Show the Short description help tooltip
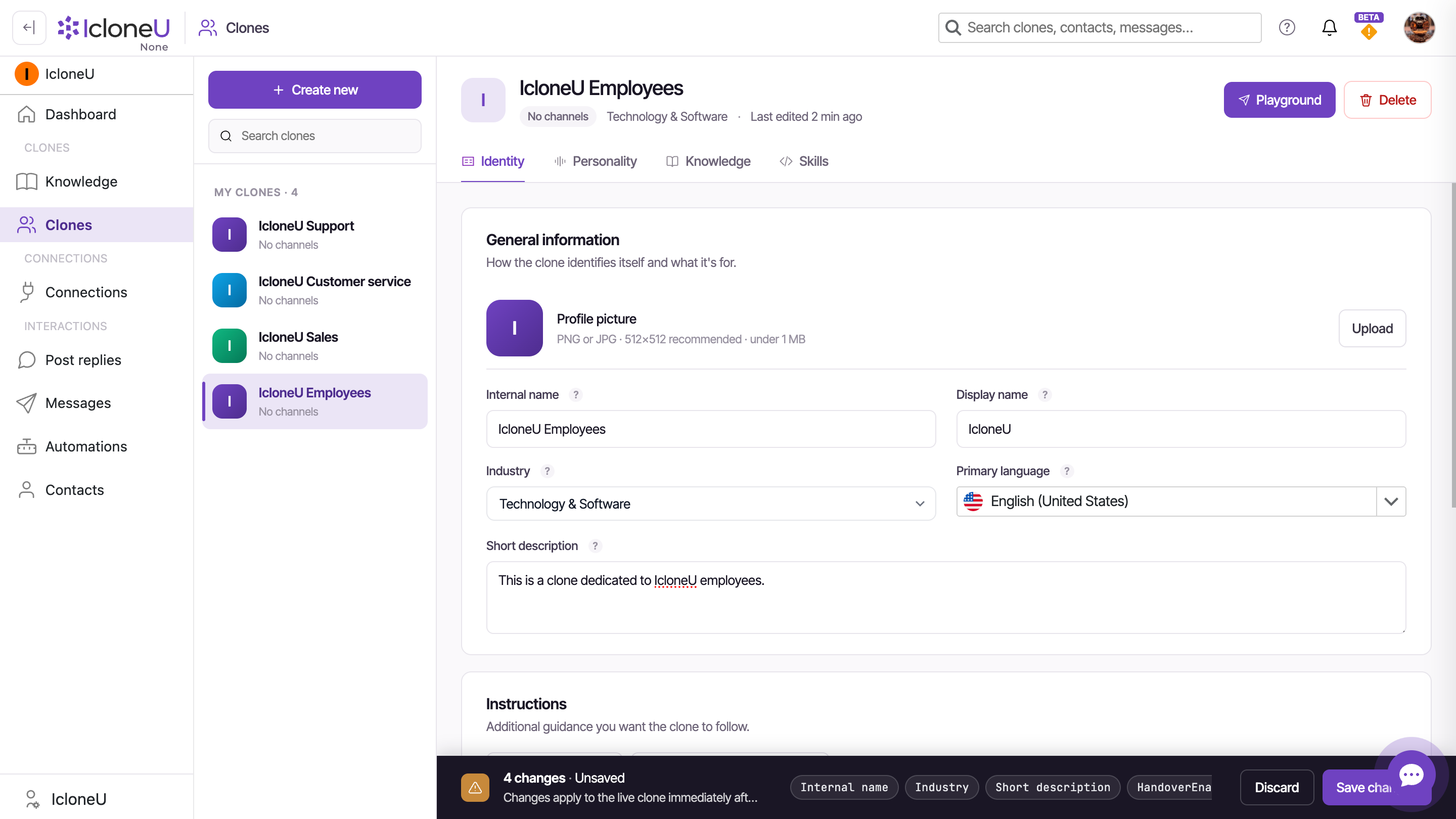Screen dimensions: 1456x819 [595, 546]
